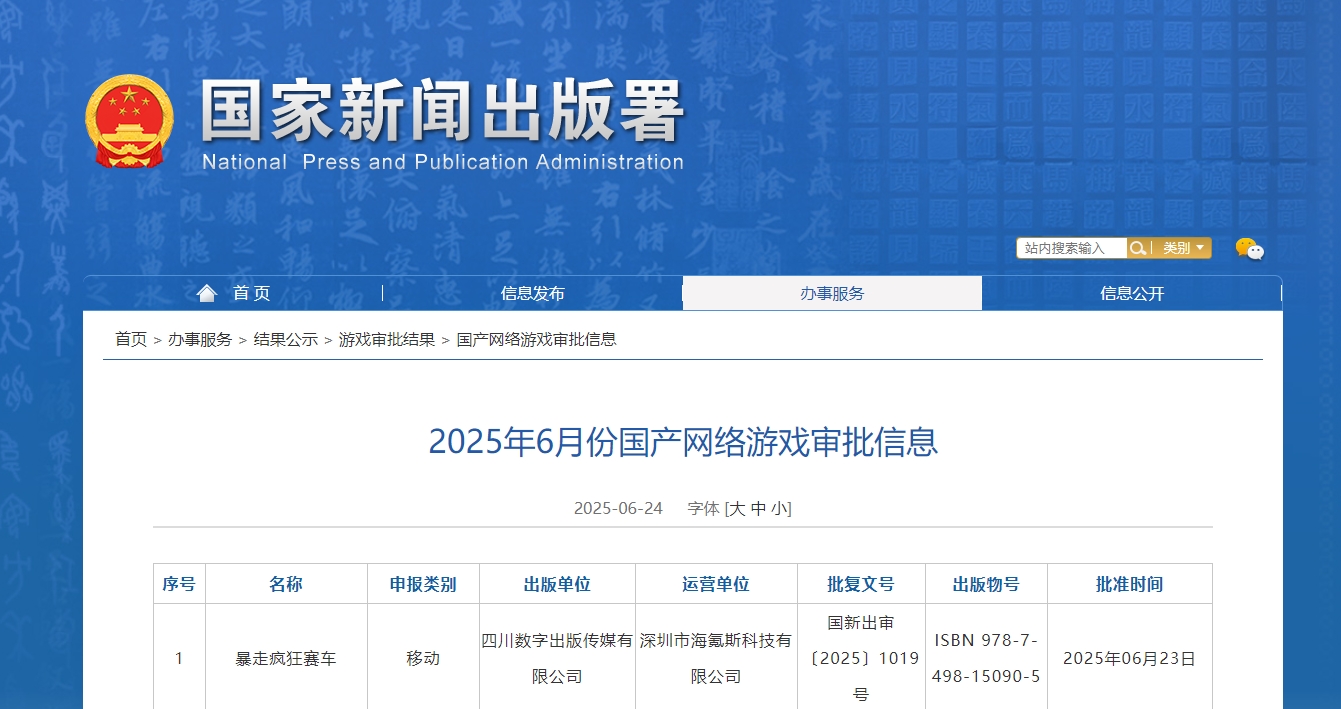The image size is (1341, 709).
Task: Open the 信息发布 navigation tab
Action: pos(532,293)
